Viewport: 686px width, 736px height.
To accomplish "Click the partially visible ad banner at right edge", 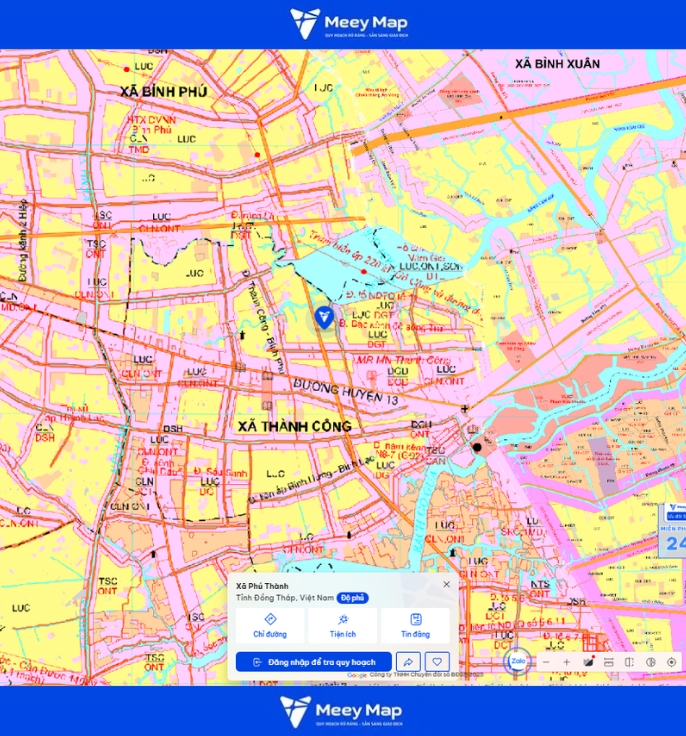I will pyautogui.click(x=673, y=530).
